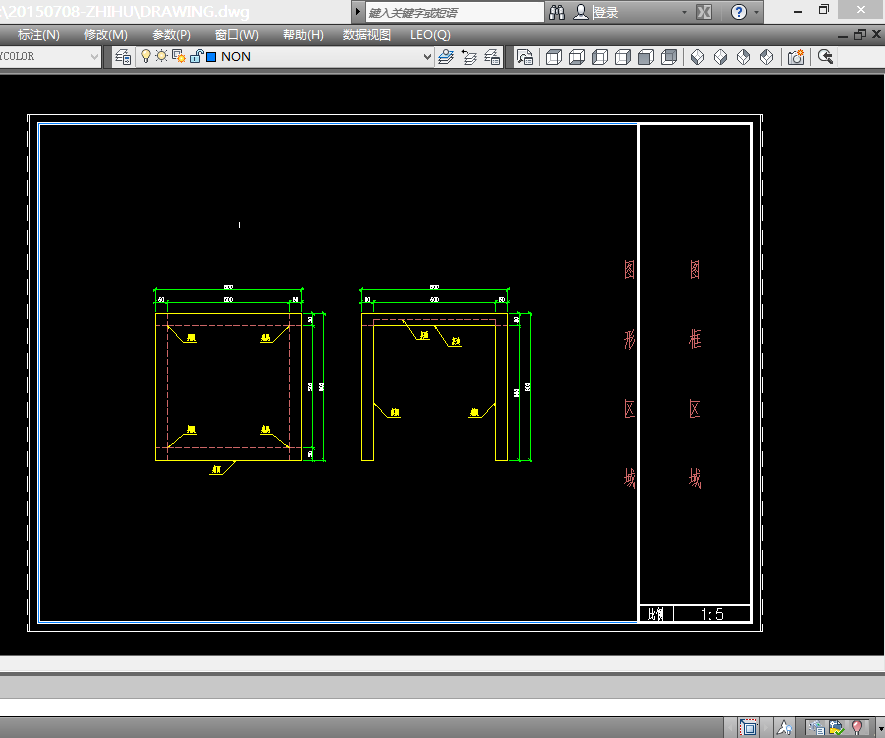Click the Create Camera icon

click(x=796, y=57)
